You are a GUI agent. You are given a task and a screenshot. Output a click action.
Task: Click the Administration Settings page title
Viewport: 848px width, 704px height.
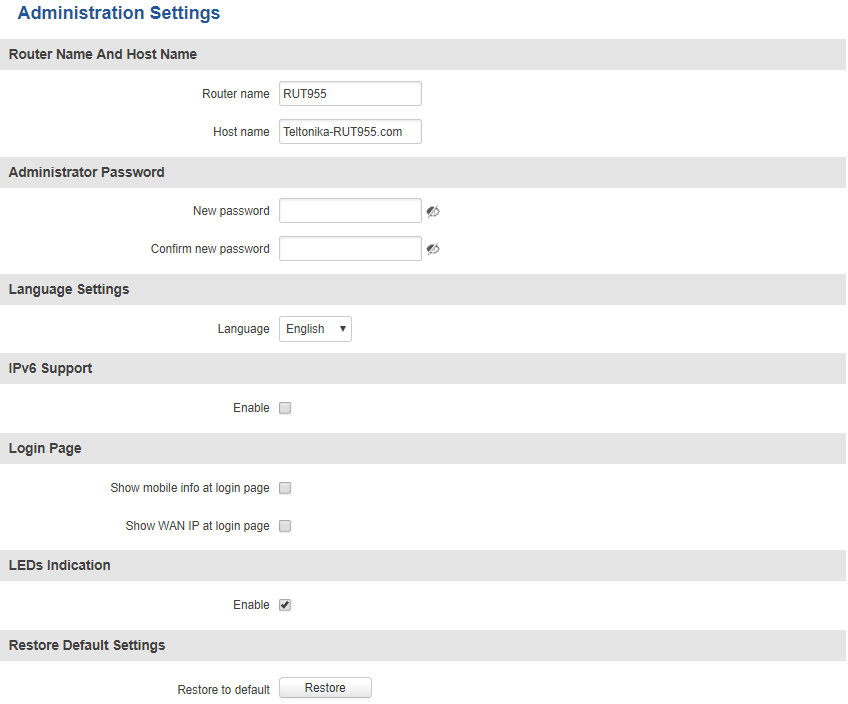(119, 14)
